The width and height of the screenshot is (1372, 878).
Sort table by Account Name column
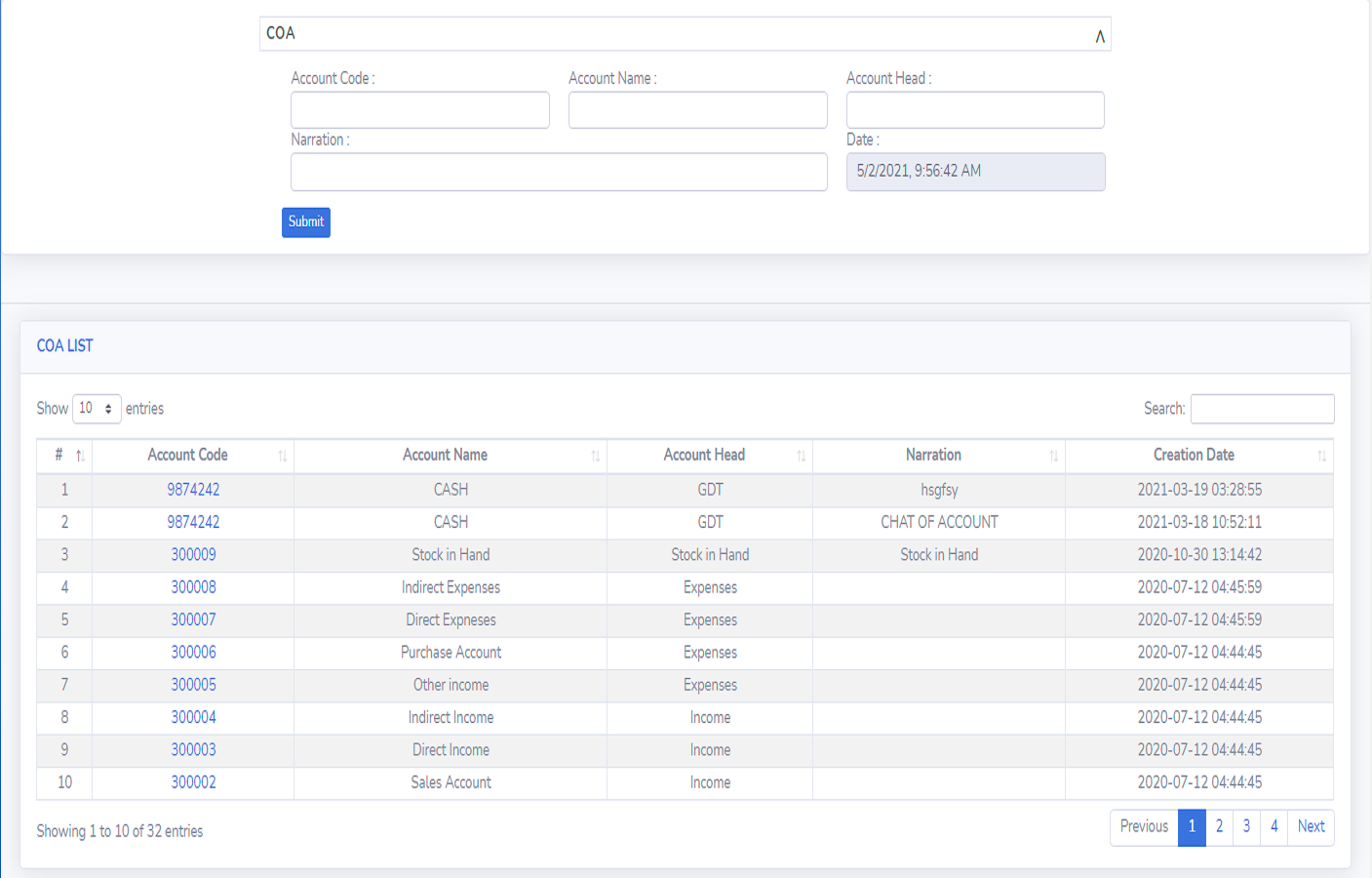[x=446, y=456]
